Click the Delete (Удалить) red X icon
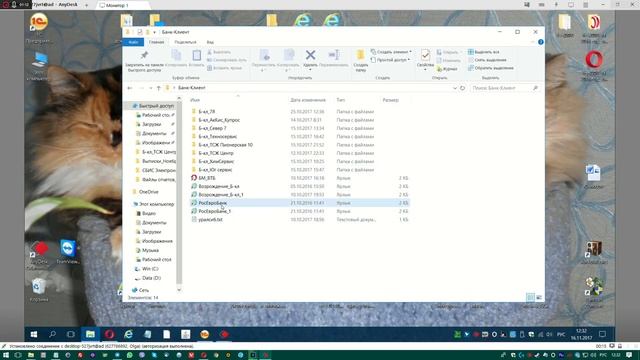 click(x=310, y=55)
